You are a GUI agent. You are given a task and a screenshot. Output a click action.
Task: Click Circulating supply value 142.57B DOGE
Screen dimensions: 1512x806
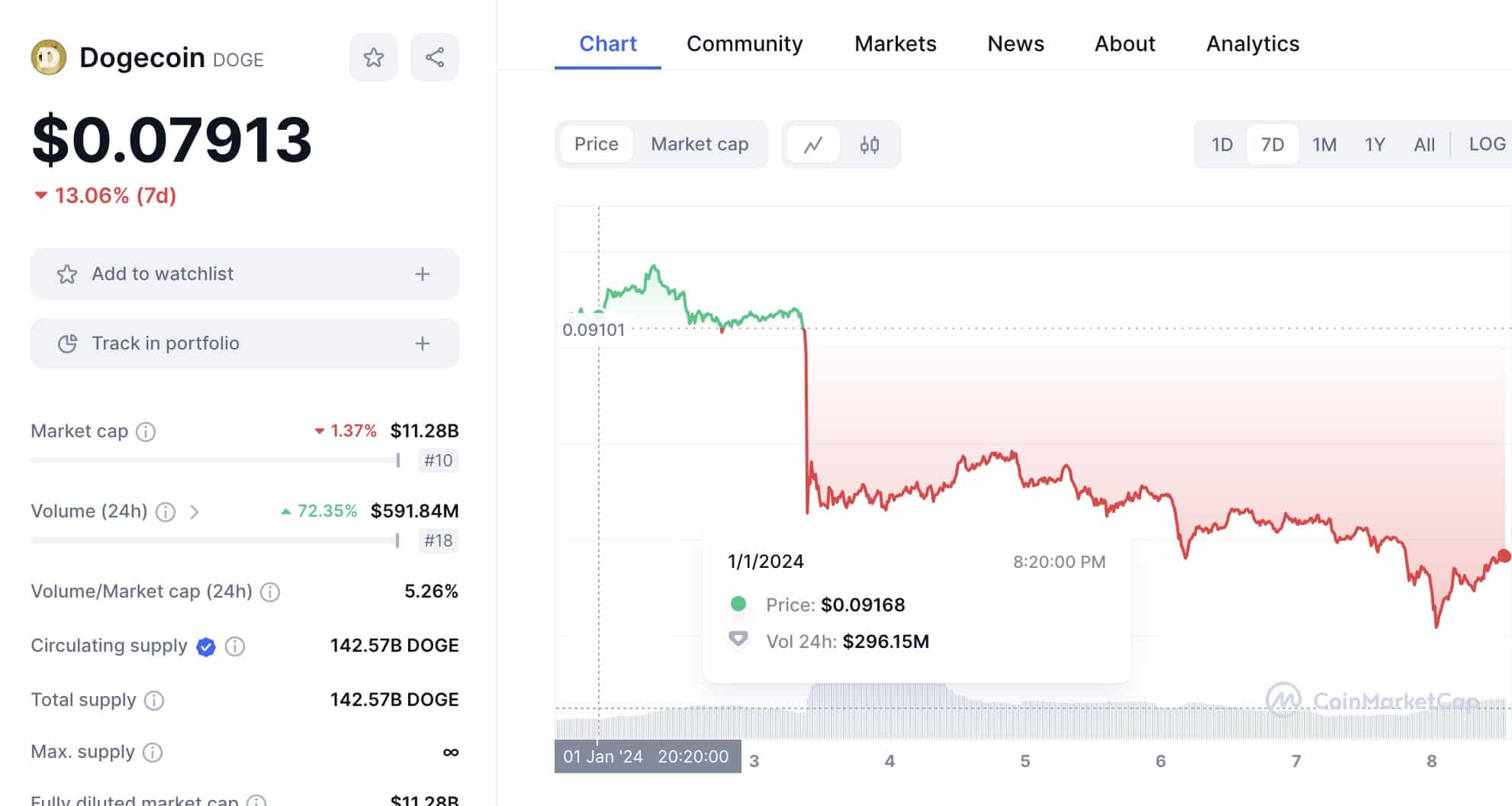[394, 646]
